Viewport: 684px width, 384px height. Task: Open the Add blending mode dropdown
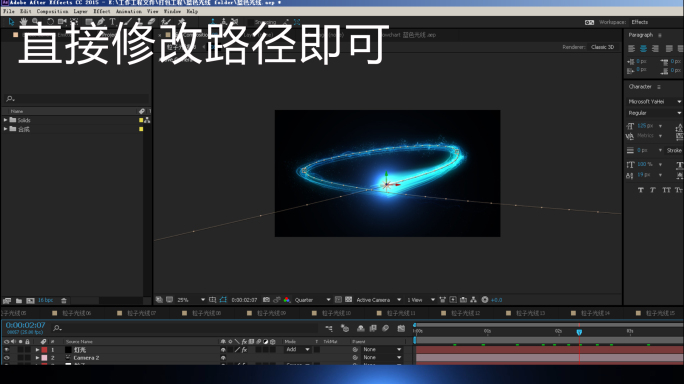click(x=298, y=350)
